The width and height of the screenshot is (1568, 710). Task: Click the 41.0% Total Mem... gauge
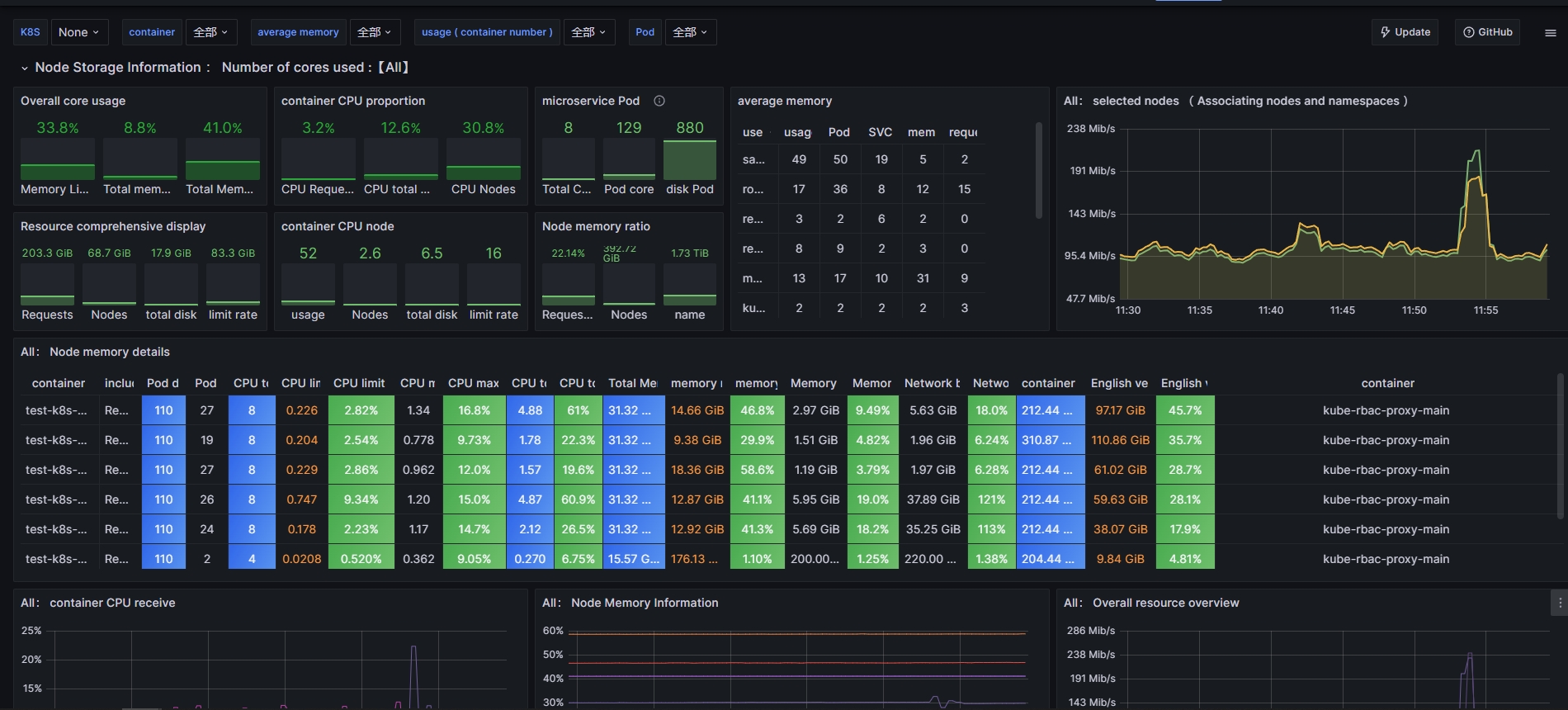(x=223, y=158)
